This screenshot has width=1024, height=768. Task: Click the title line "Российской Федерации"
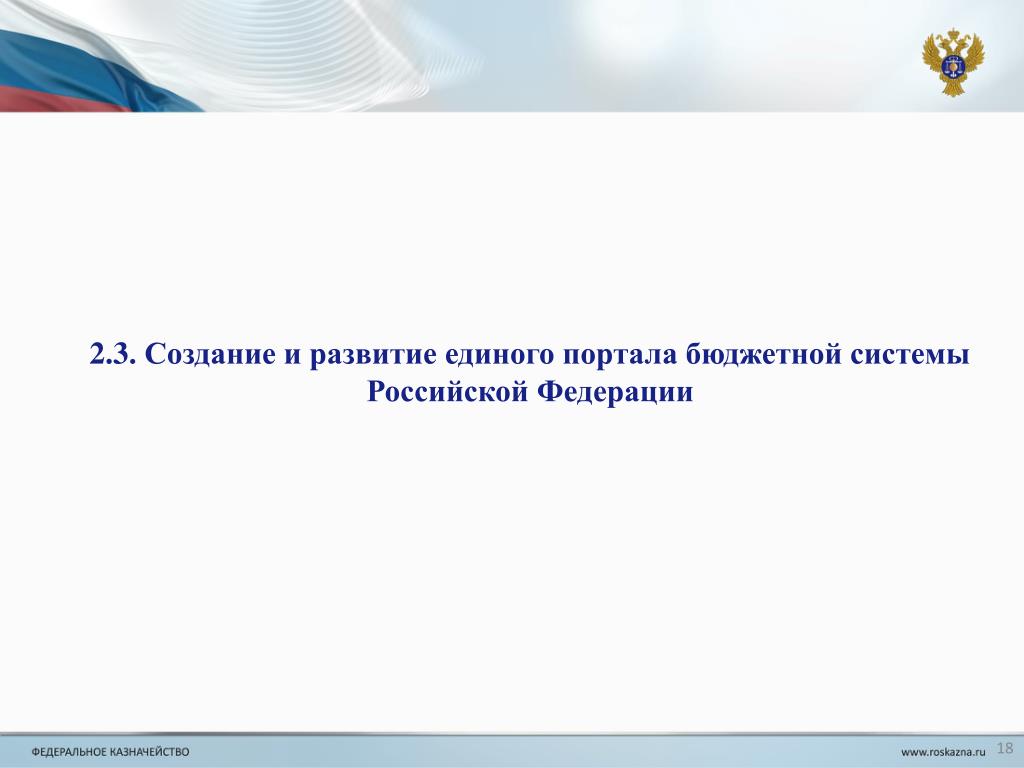coord(530,392)
